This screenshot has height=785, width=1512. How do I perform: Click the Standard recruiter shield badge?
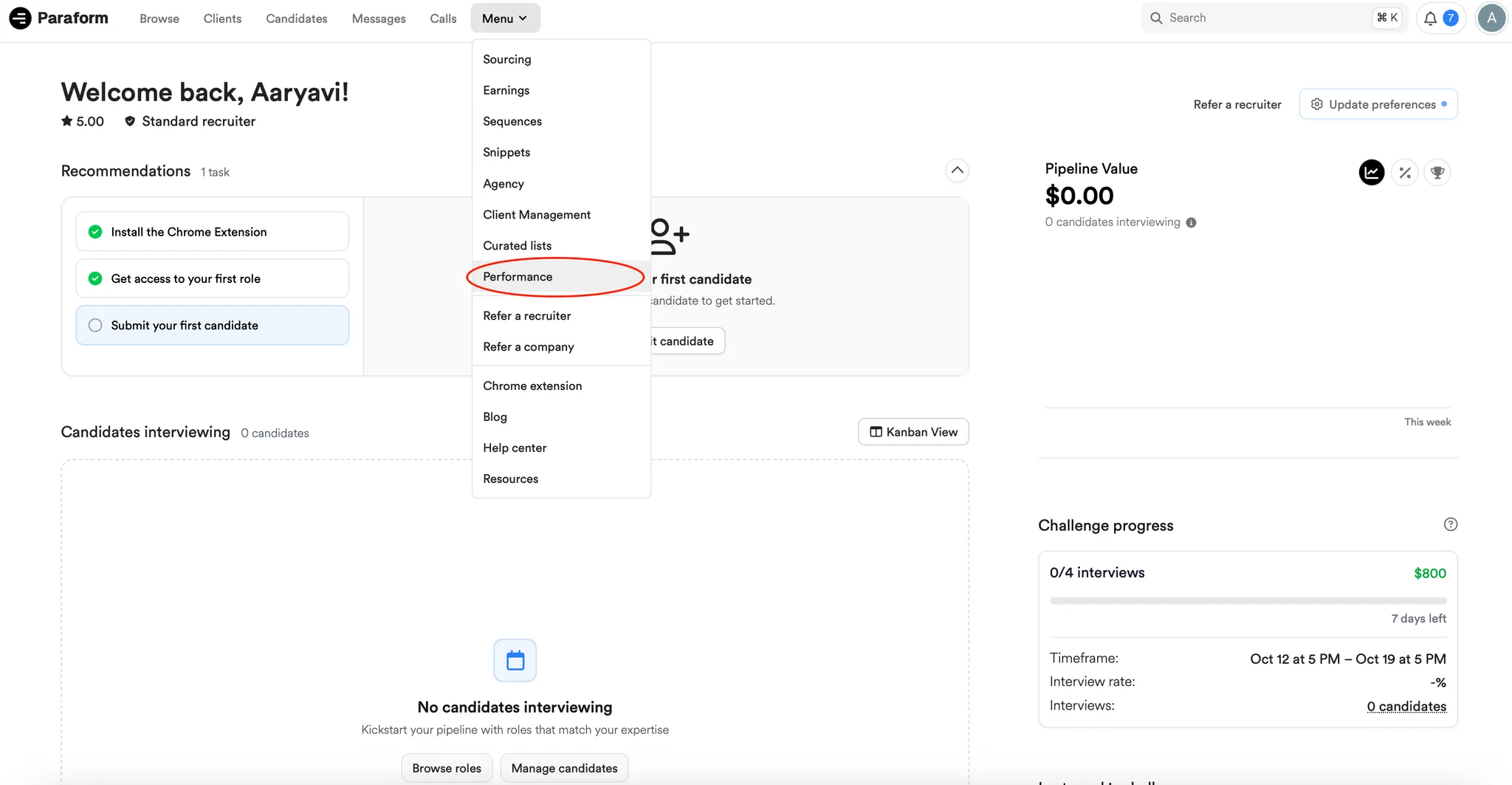pyautogui.click(x=130, y=121)
